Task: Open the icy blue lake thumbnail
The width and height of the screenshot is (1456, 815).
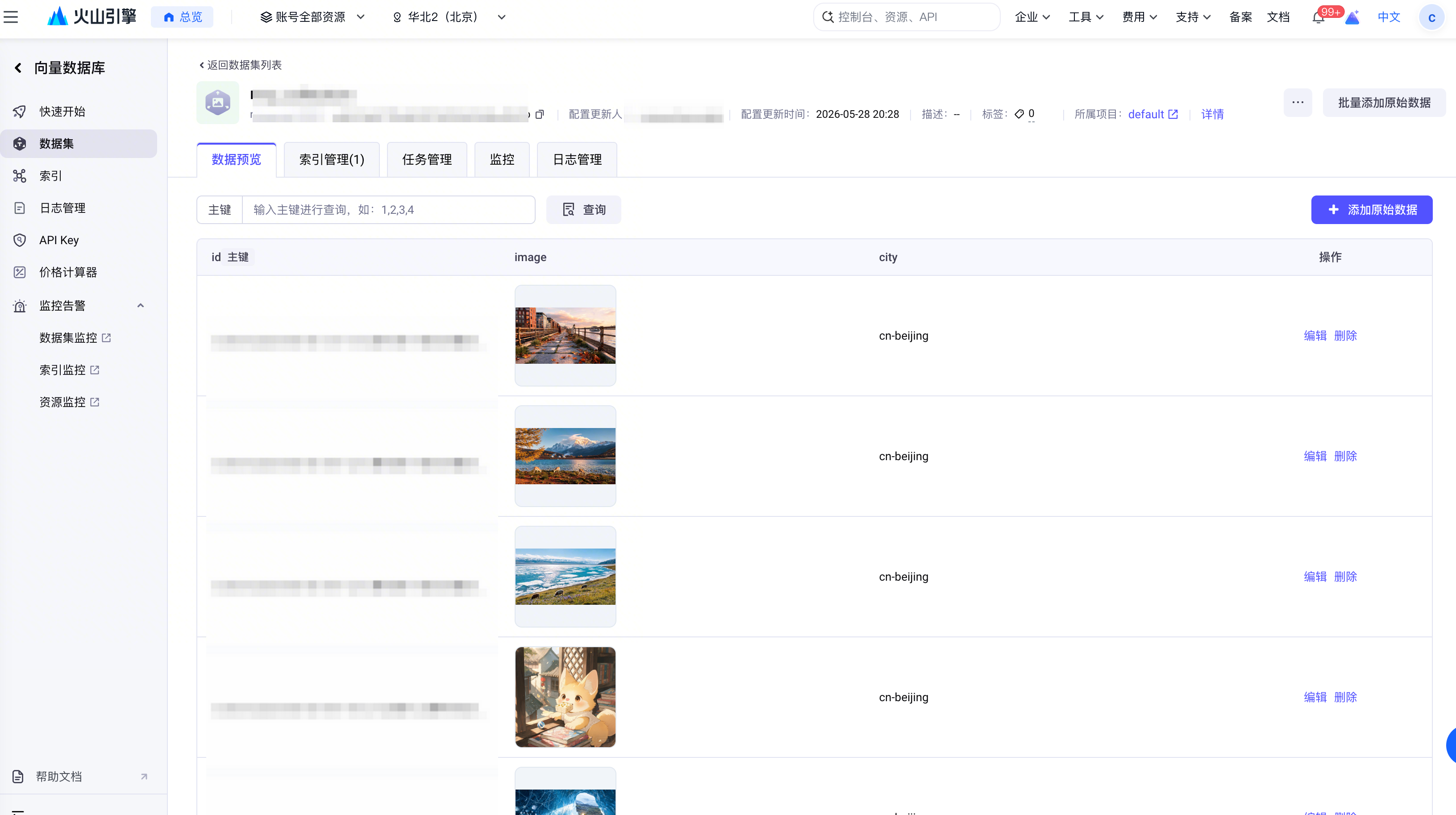Action: click(x=565, y=577)
